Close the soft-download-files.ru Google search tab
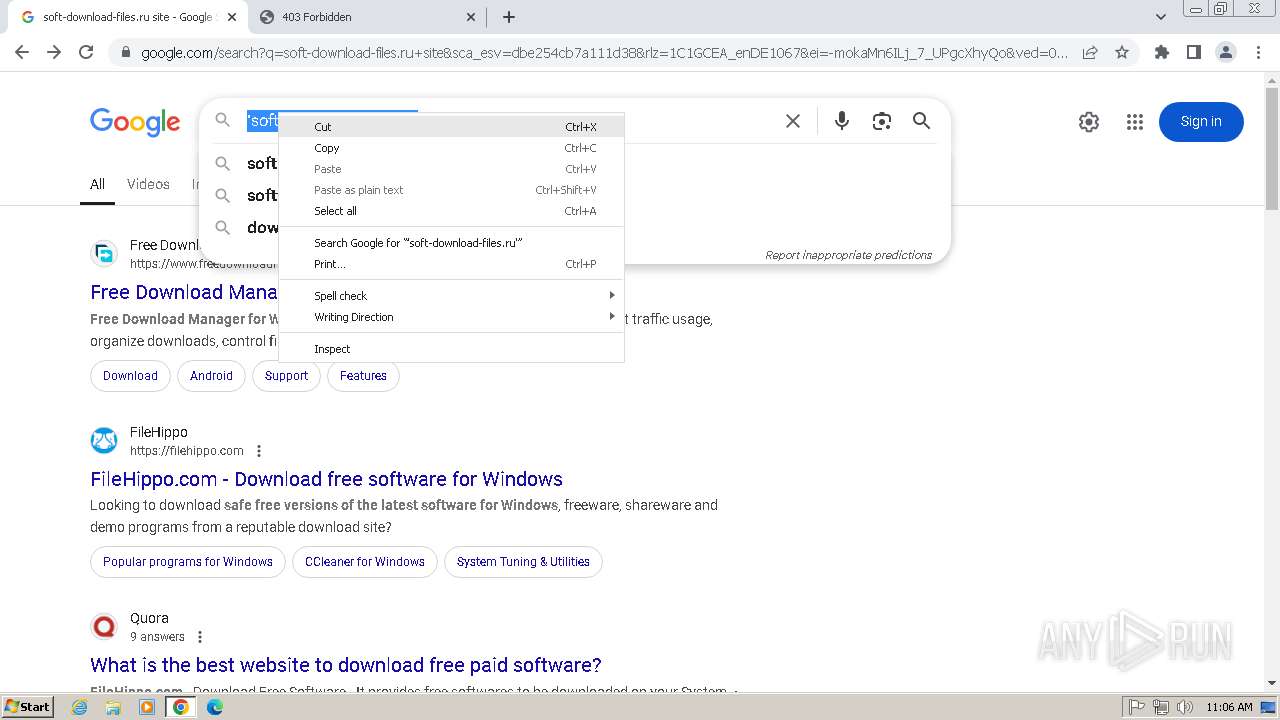Image resolution: width=1280 pixels, height=720 pixels. coord(232,17)
